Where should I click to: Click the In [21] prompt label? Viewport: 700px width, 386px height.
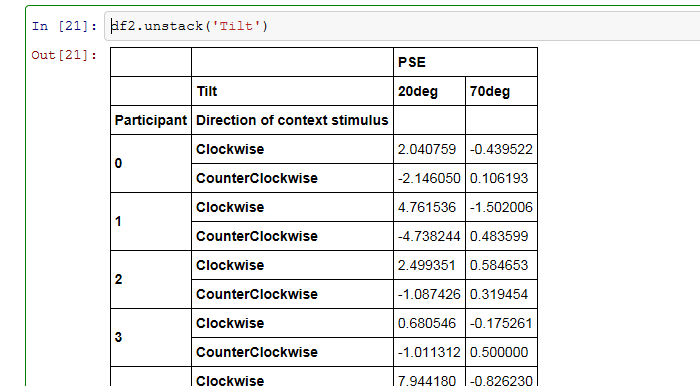pos(64,26)
